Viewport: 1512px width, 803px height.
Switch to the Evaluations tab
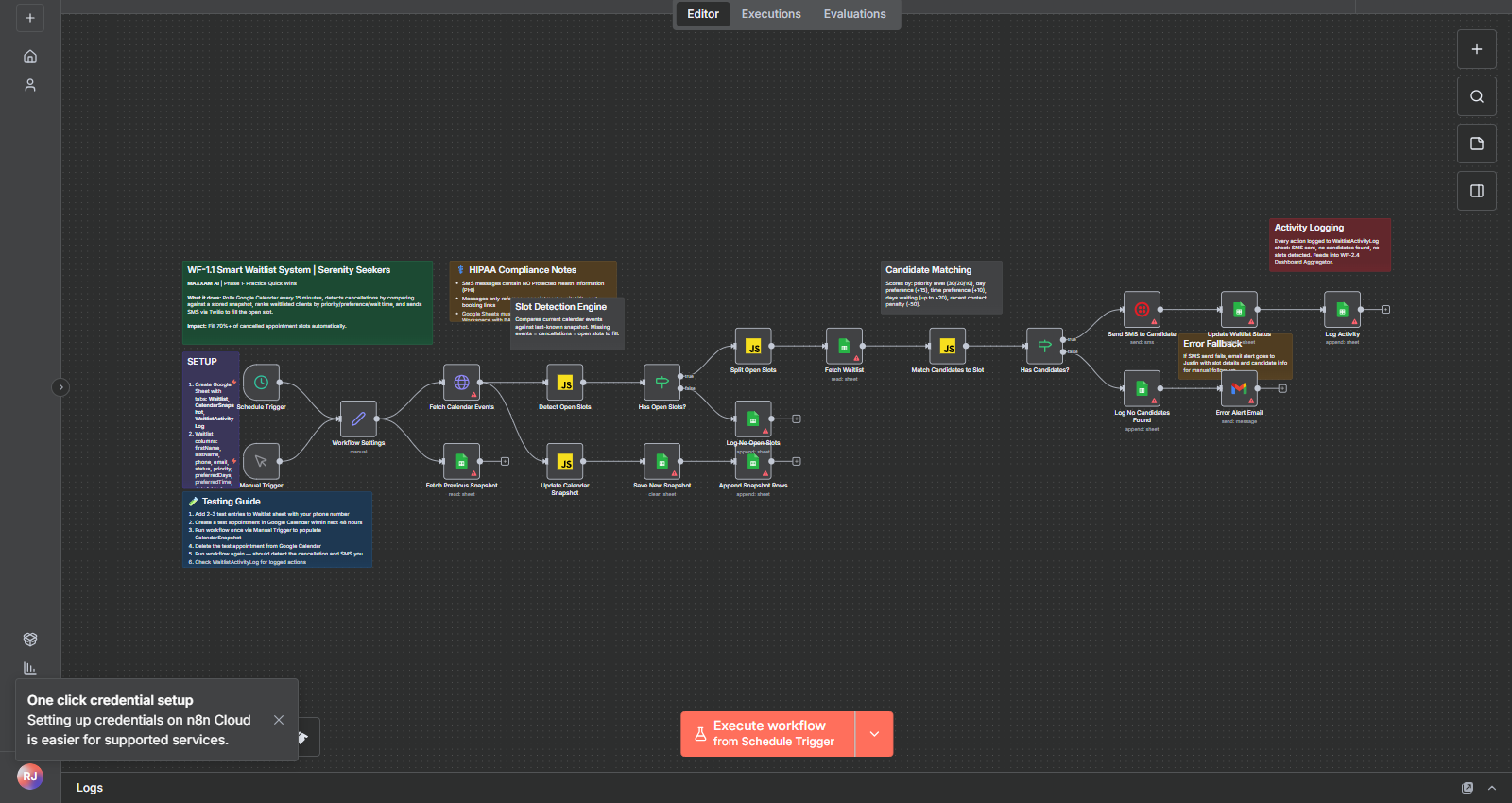coord(855,14)
